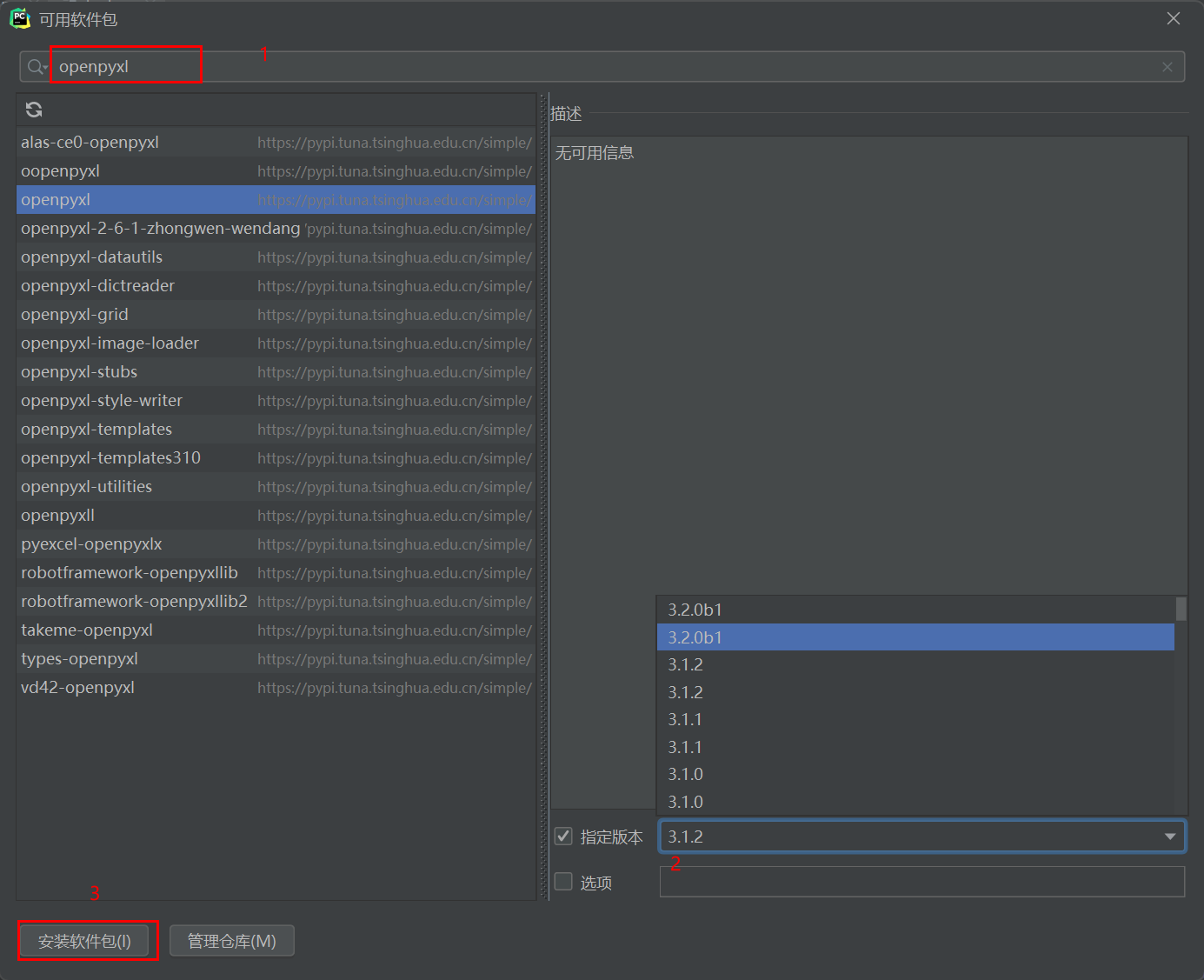Viewport: 1204px width, 980px height.
Task: Uncheck the 指定版本 checkbox
Action: tap(563, 837)
